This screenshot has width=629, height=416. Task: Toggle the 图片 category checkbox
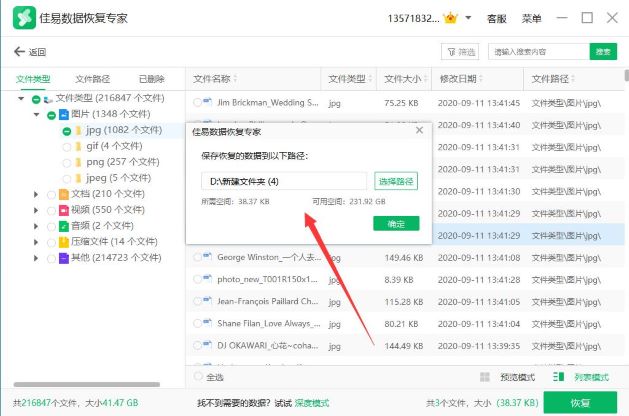[51, 116]
